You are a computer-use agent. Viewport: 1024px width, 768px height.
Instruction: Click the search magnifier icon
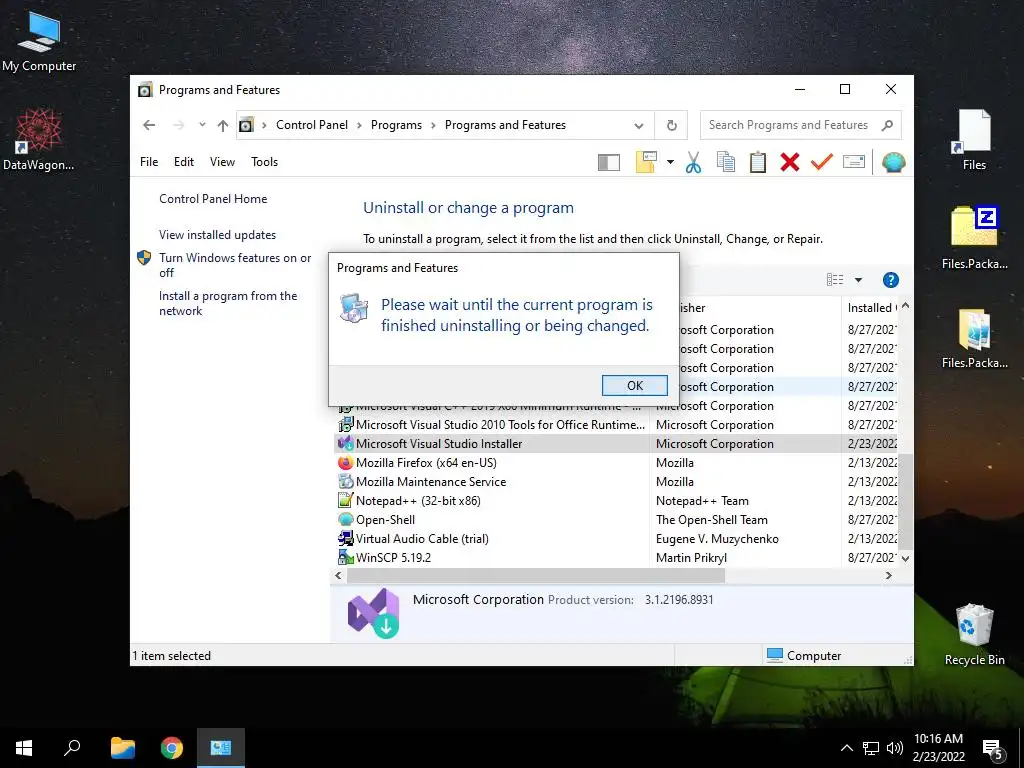point(887,125)
